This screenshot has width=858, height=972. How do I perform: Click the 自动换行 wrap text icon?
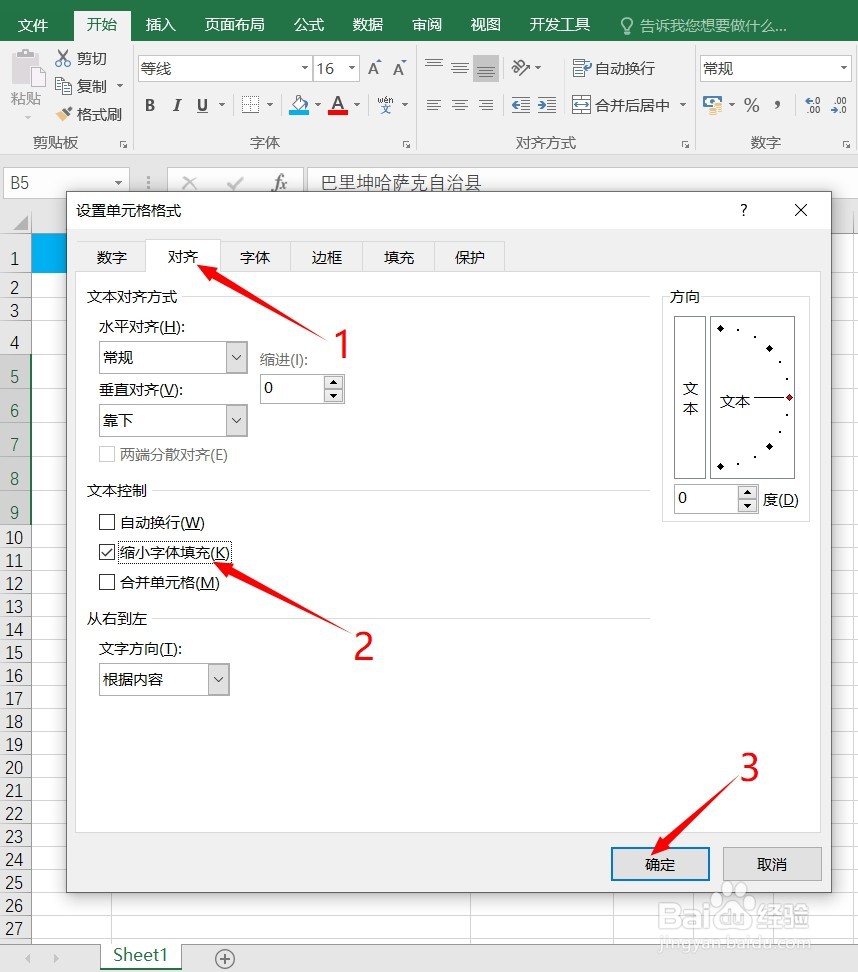coord(582,67)
